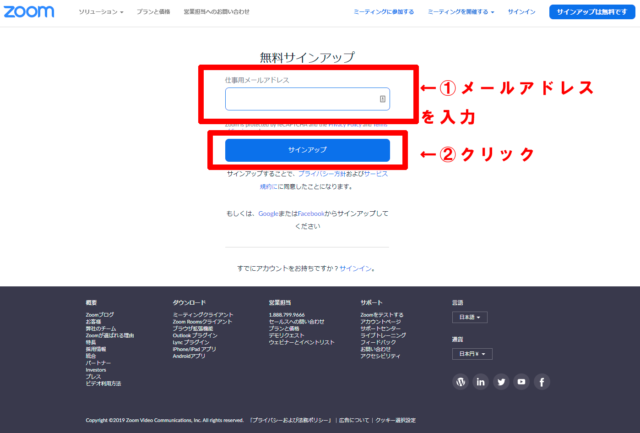Click the blue サインアップ button

click(x=307, y=150)
